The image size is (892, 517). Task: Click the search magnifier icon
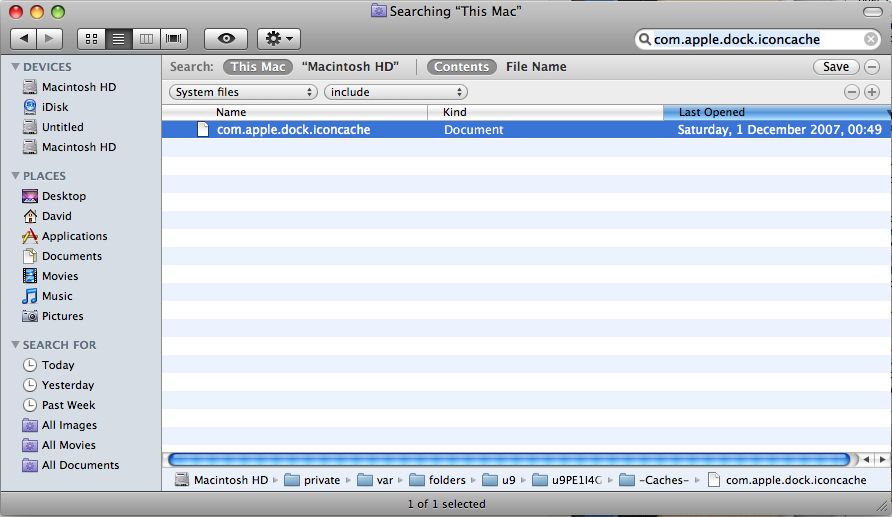(645, 39)
